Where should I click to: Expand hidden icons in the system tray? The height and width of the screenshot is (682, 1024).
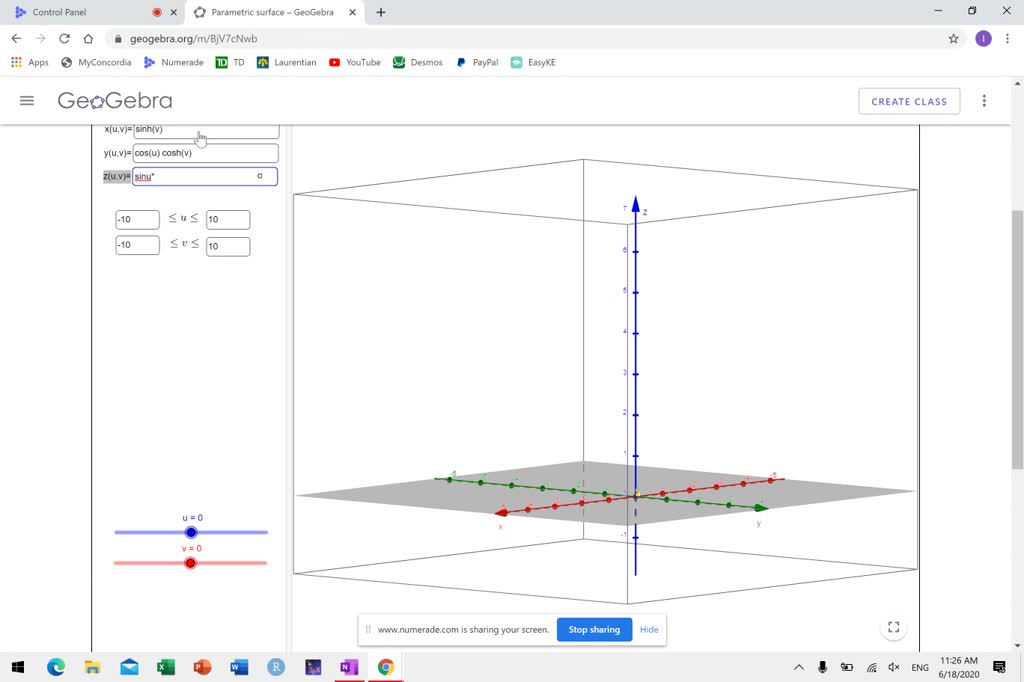[x=798, y=667]
